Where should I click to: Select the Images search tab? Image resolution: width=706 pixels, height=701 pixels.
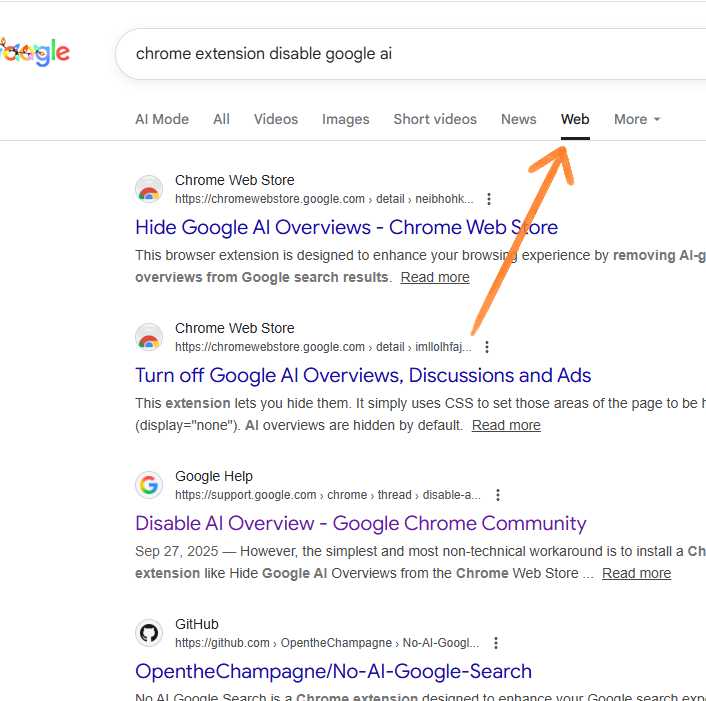[x=345, y=119]
